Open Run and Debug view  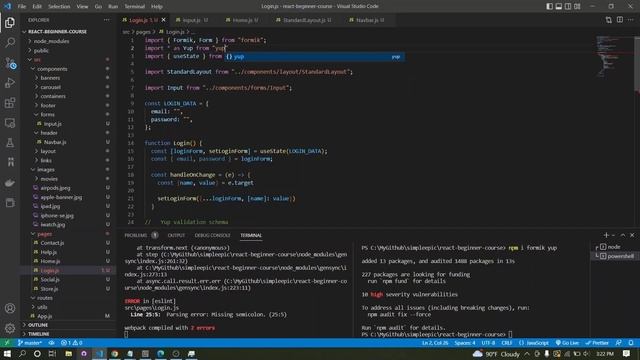10,83
